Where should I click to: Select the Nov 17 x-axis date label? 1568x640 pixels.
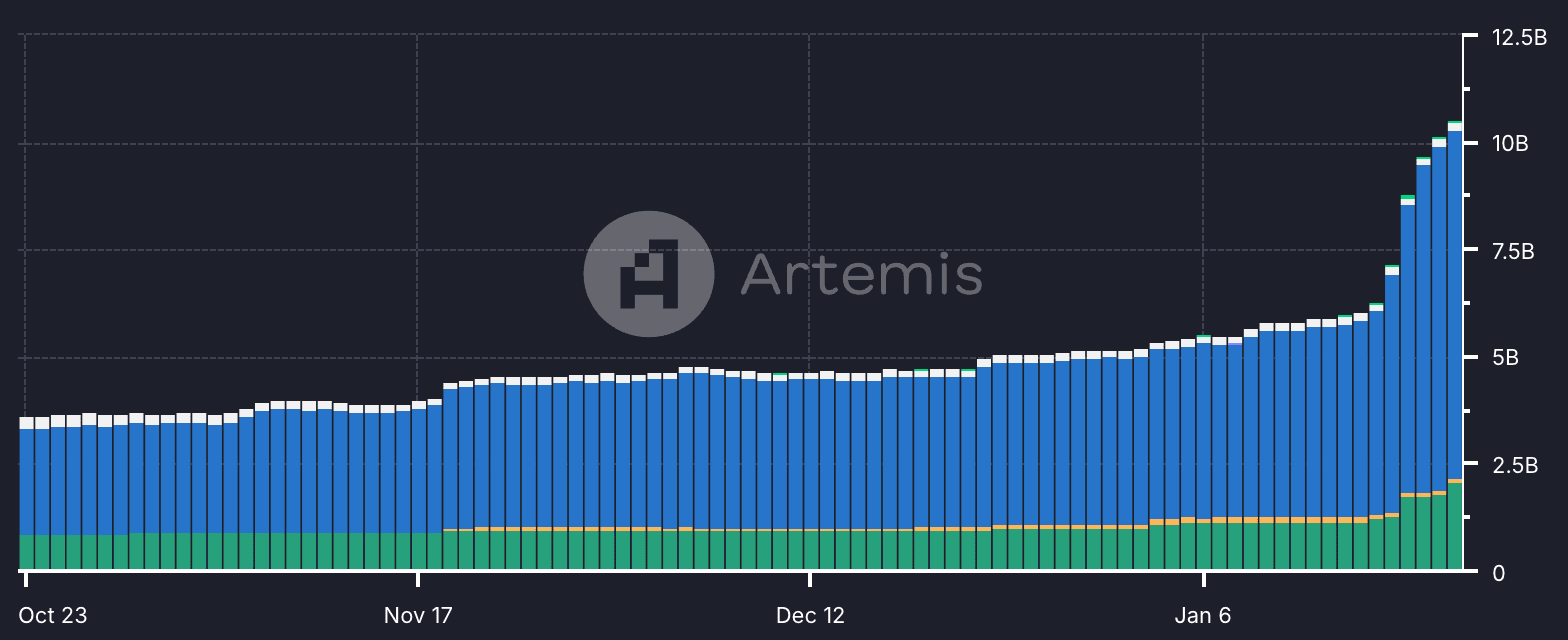pyautogui.click(x=417, y=615)
